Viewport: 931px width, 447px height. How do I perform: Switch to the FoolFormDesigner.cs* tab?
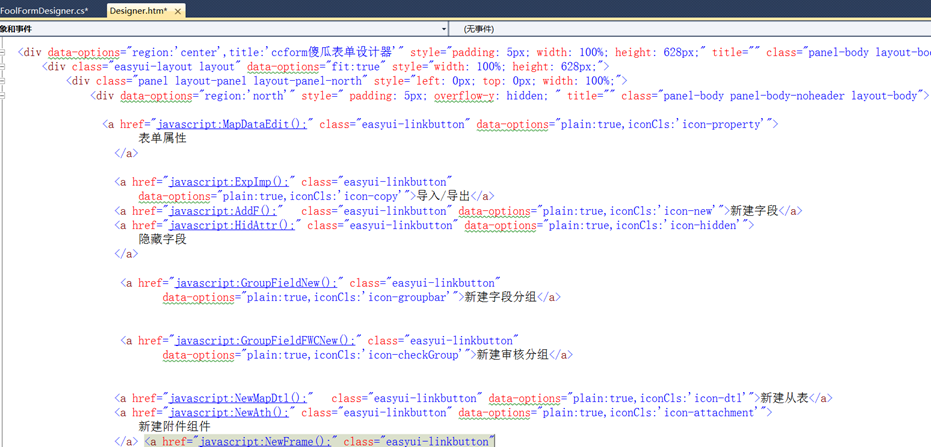(43, 11)
